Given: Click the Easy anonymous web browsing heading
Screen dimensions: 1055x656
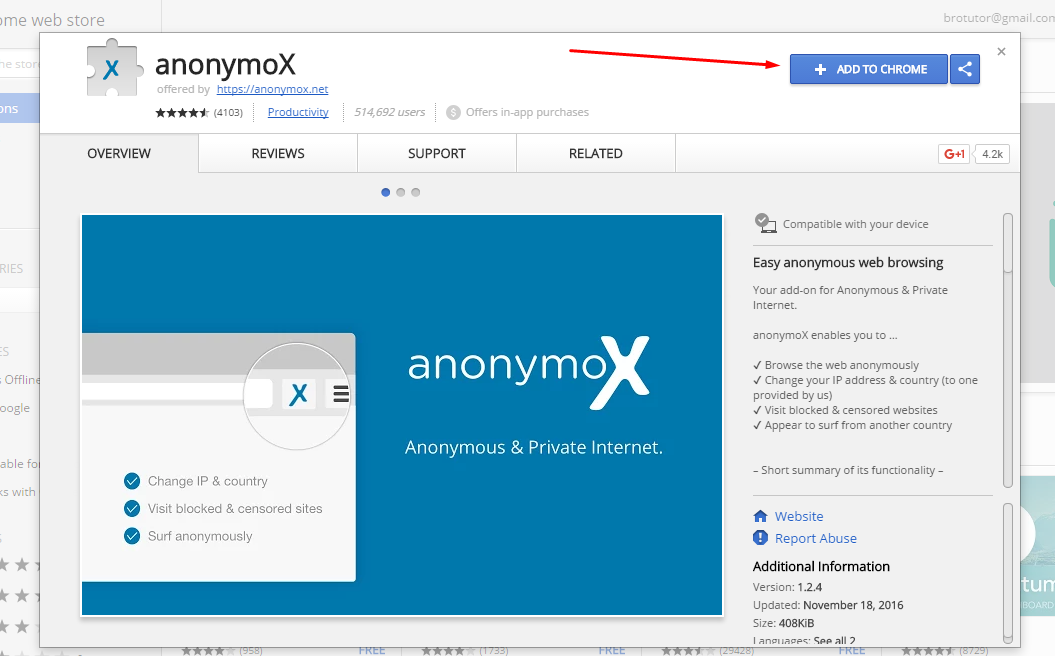Looking at the screenshot, I should coord(848,262).
